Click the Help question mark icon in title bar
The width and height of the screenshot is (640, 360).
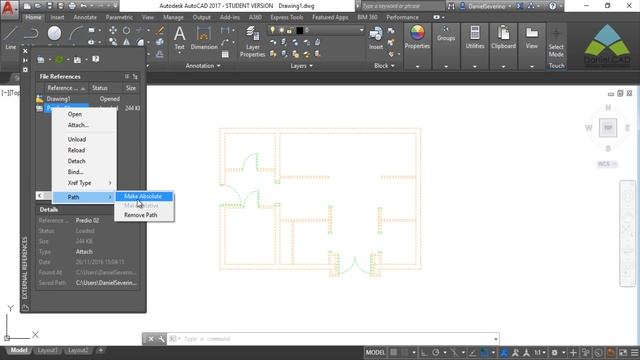coord(553,6)
